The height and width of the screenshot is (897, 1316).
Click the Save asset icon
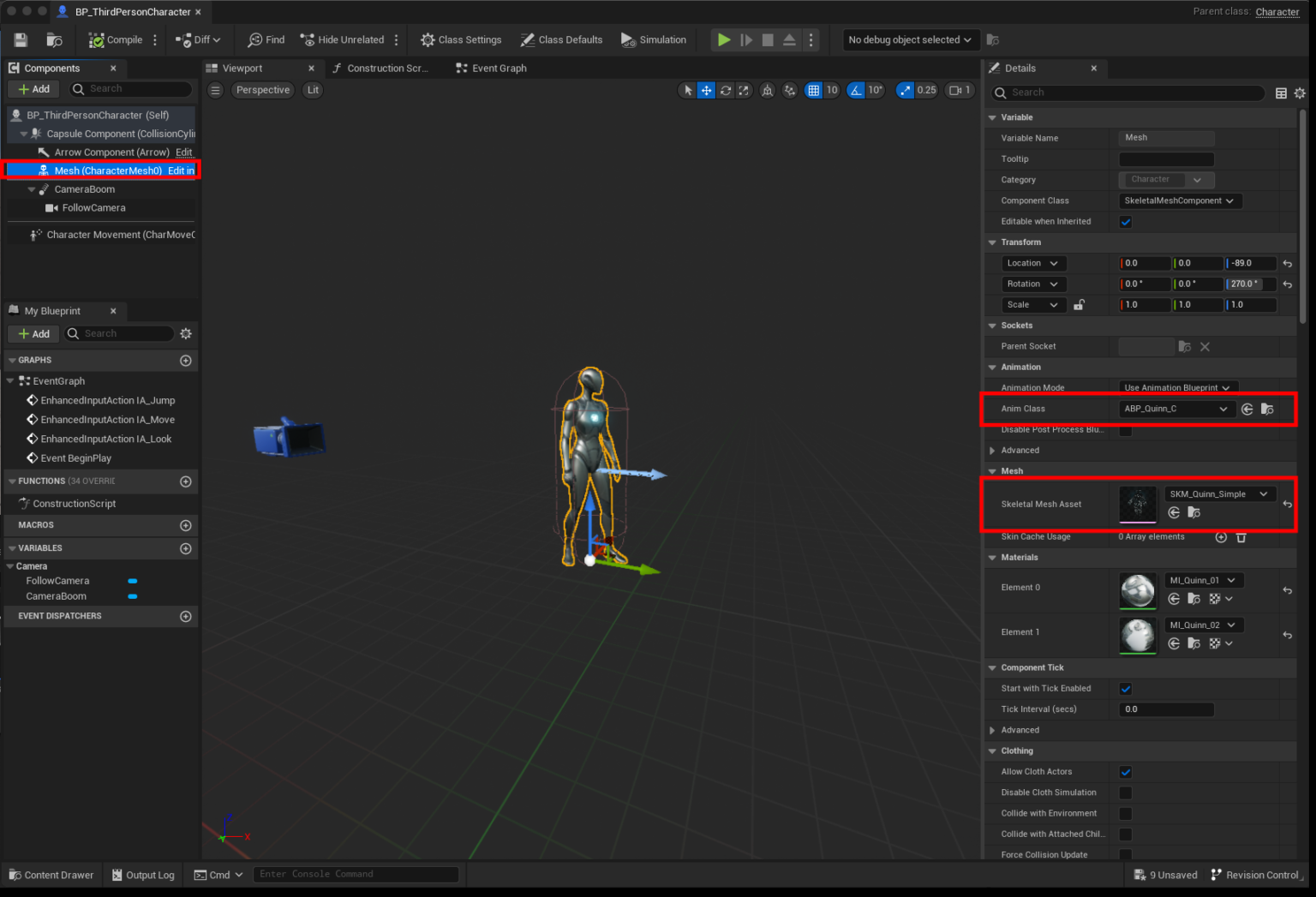click(x=19, y=39)
